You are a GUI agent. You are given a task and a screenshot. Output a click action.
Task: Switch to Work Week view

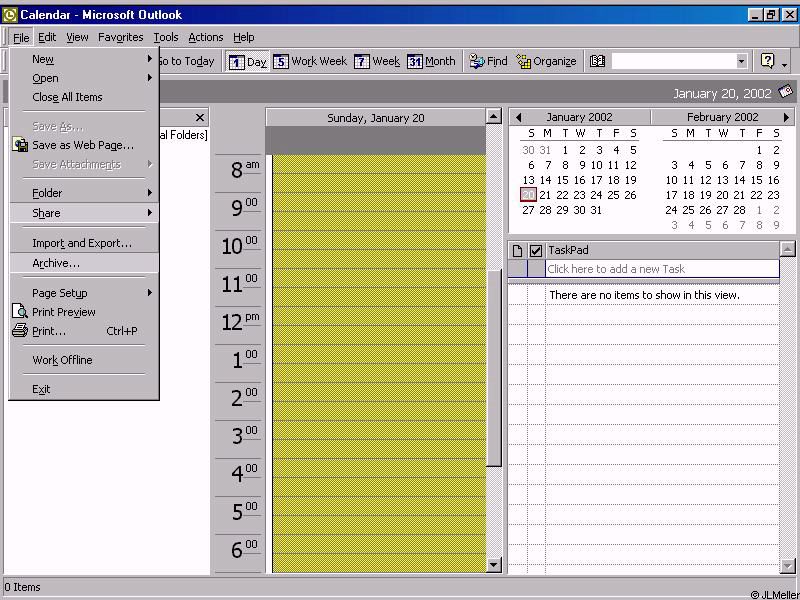tap(310, 61)
